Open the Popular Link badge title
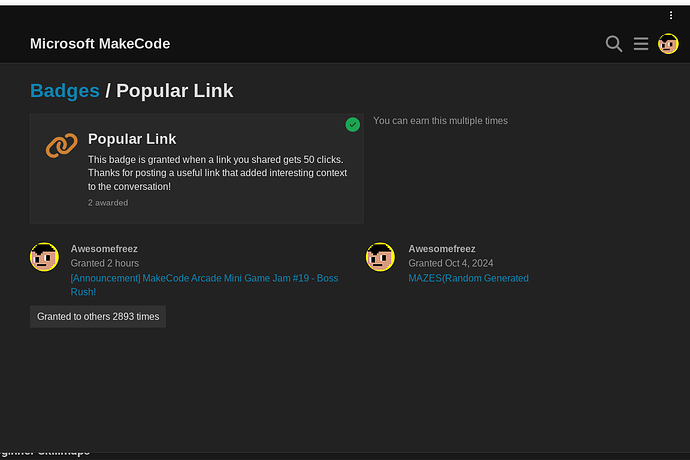 (x=132, y=139)
